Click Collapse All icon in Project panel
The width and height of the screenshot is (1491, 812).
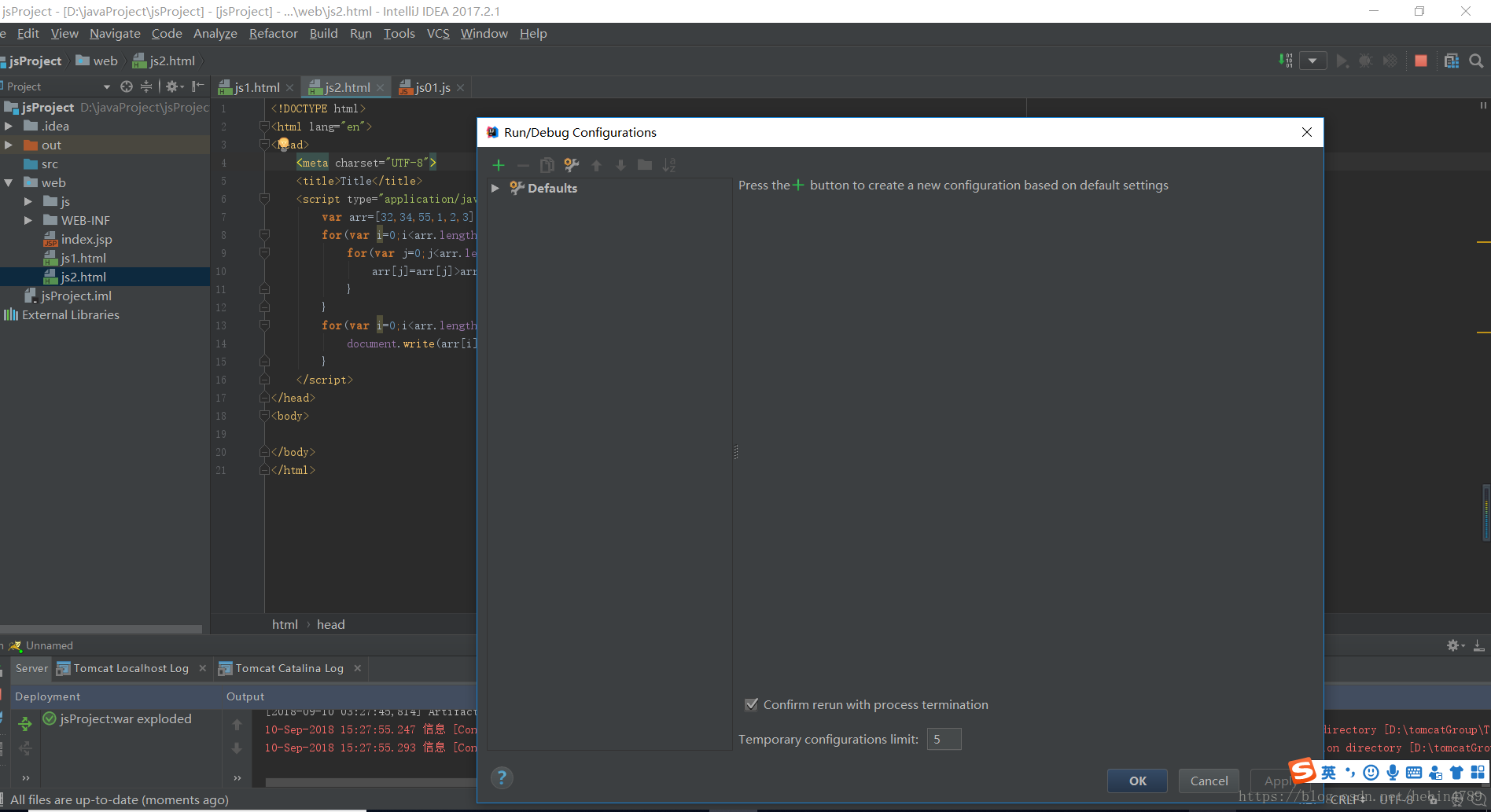pos(146,86)
